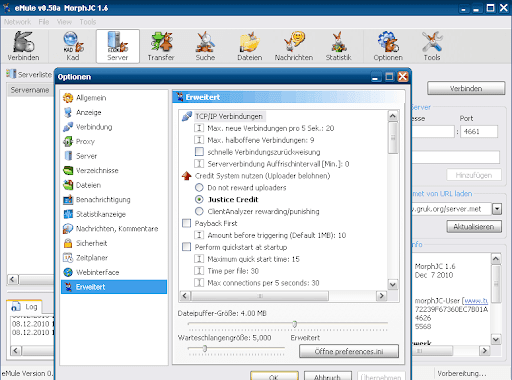Select Justice Credit radio button
512x380 pixels.
(199, 199)
